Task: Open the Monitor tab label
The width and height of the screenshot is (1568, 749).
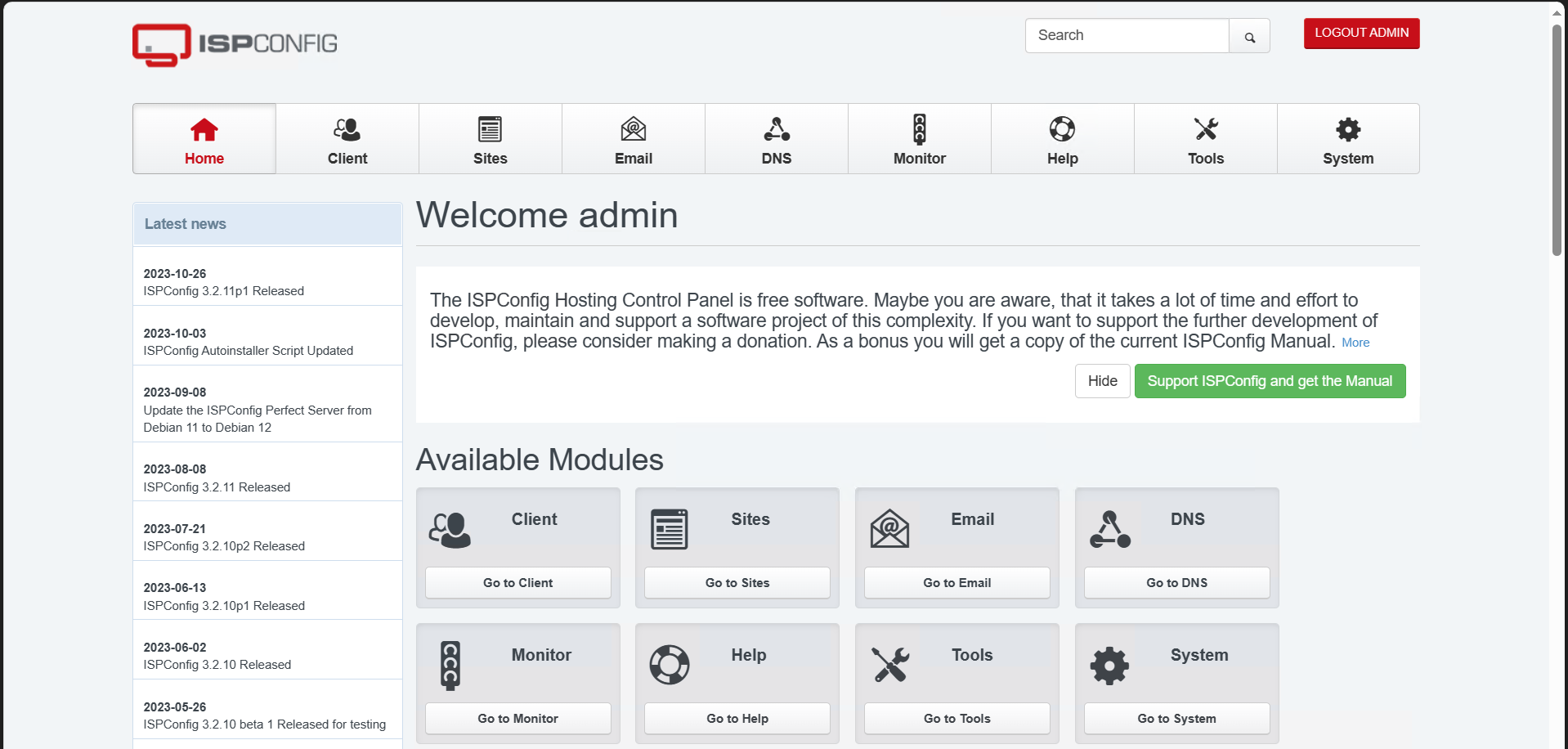Action: 920,159
